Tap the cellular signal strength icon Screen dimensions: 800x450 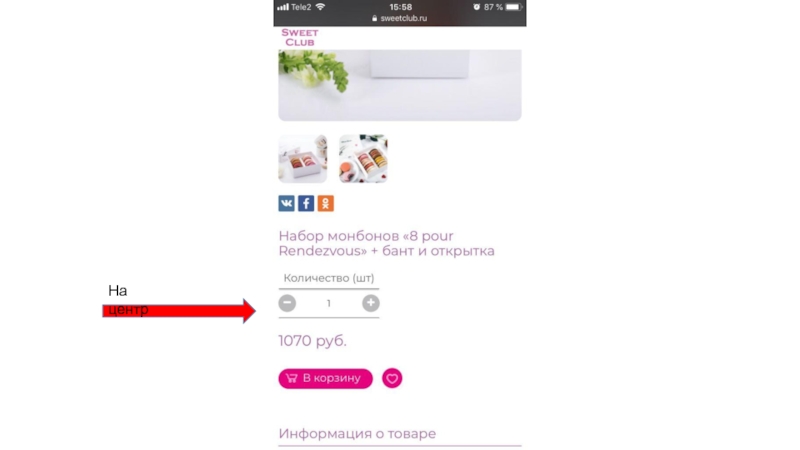point(283,7)
